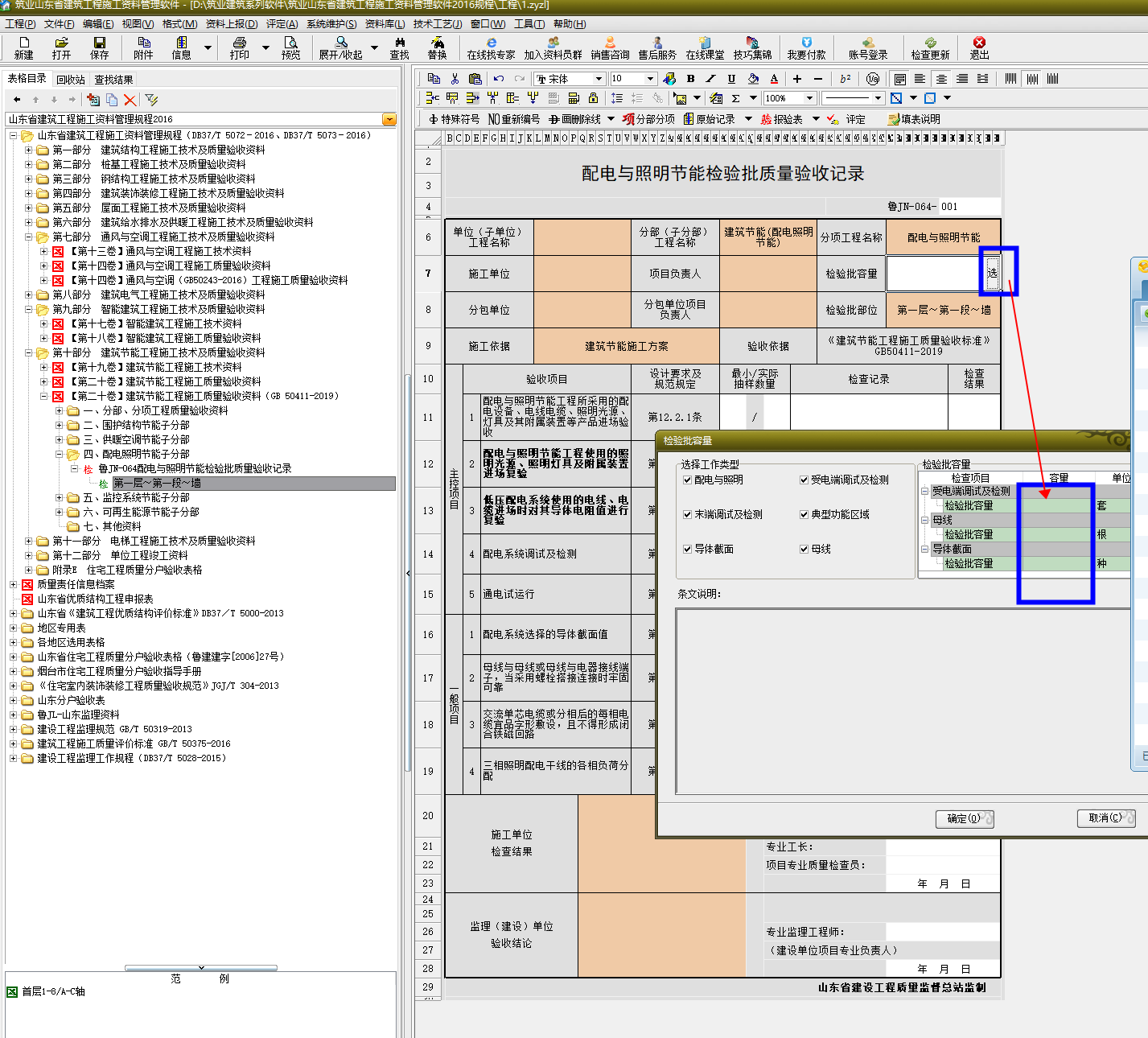This screenshot has height=1038, width=1148.
Task: Click the font color A icon
Action: click(774, 79)
